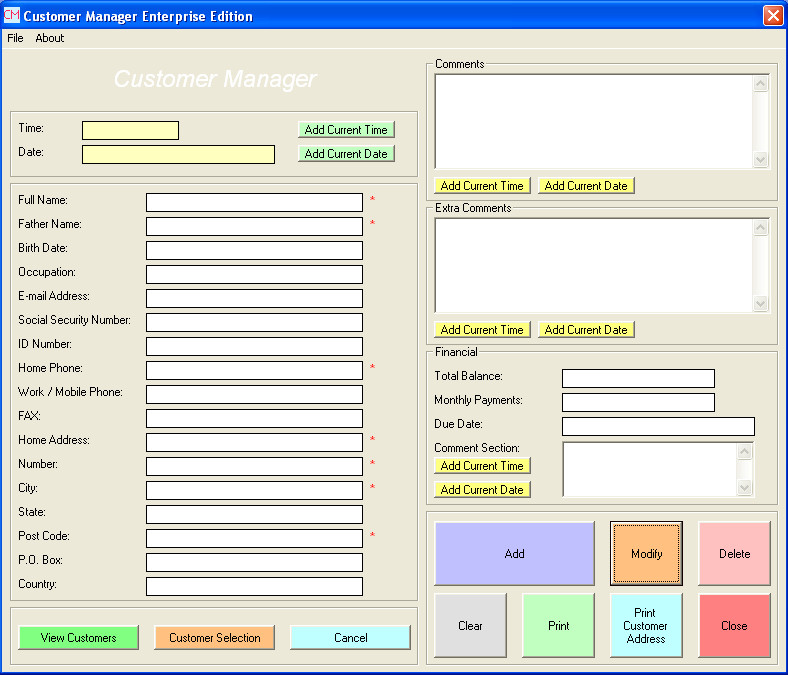
Task: Click green Add Current Time beside Time field
Action: pos(346,130)
